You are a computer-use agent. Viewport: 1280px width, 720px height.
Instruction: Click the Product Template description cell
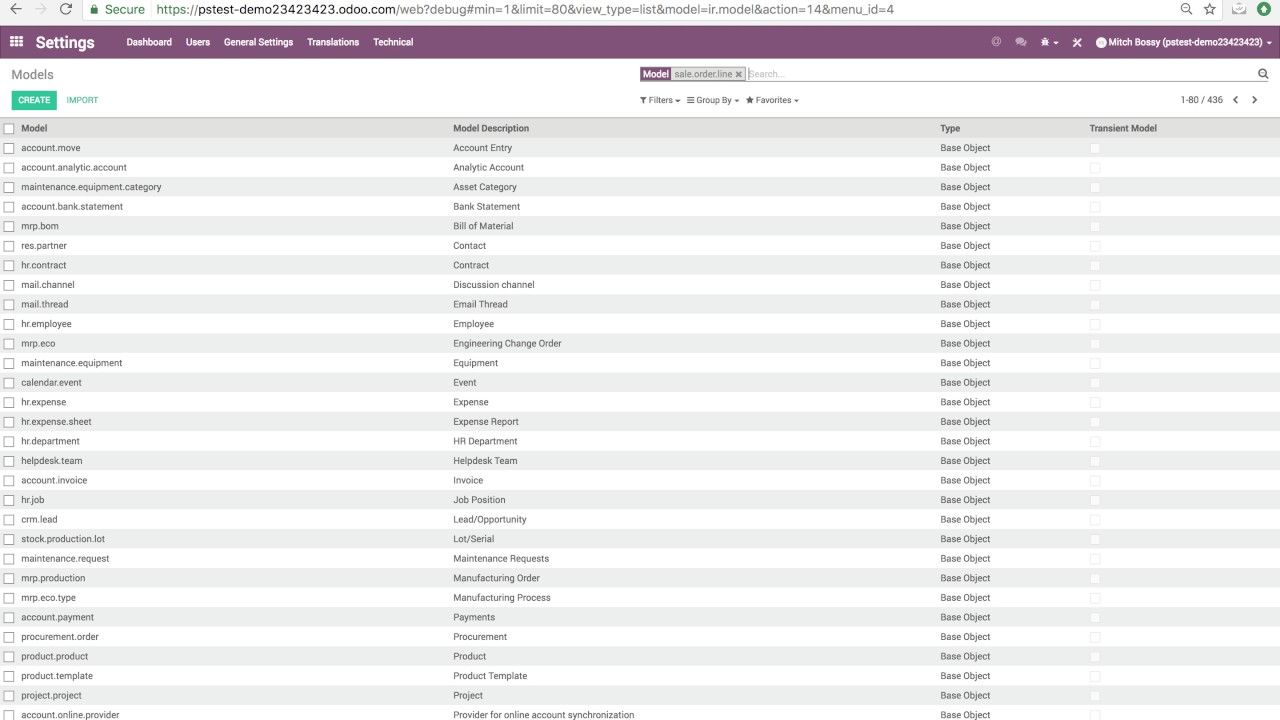coord(490,676)
